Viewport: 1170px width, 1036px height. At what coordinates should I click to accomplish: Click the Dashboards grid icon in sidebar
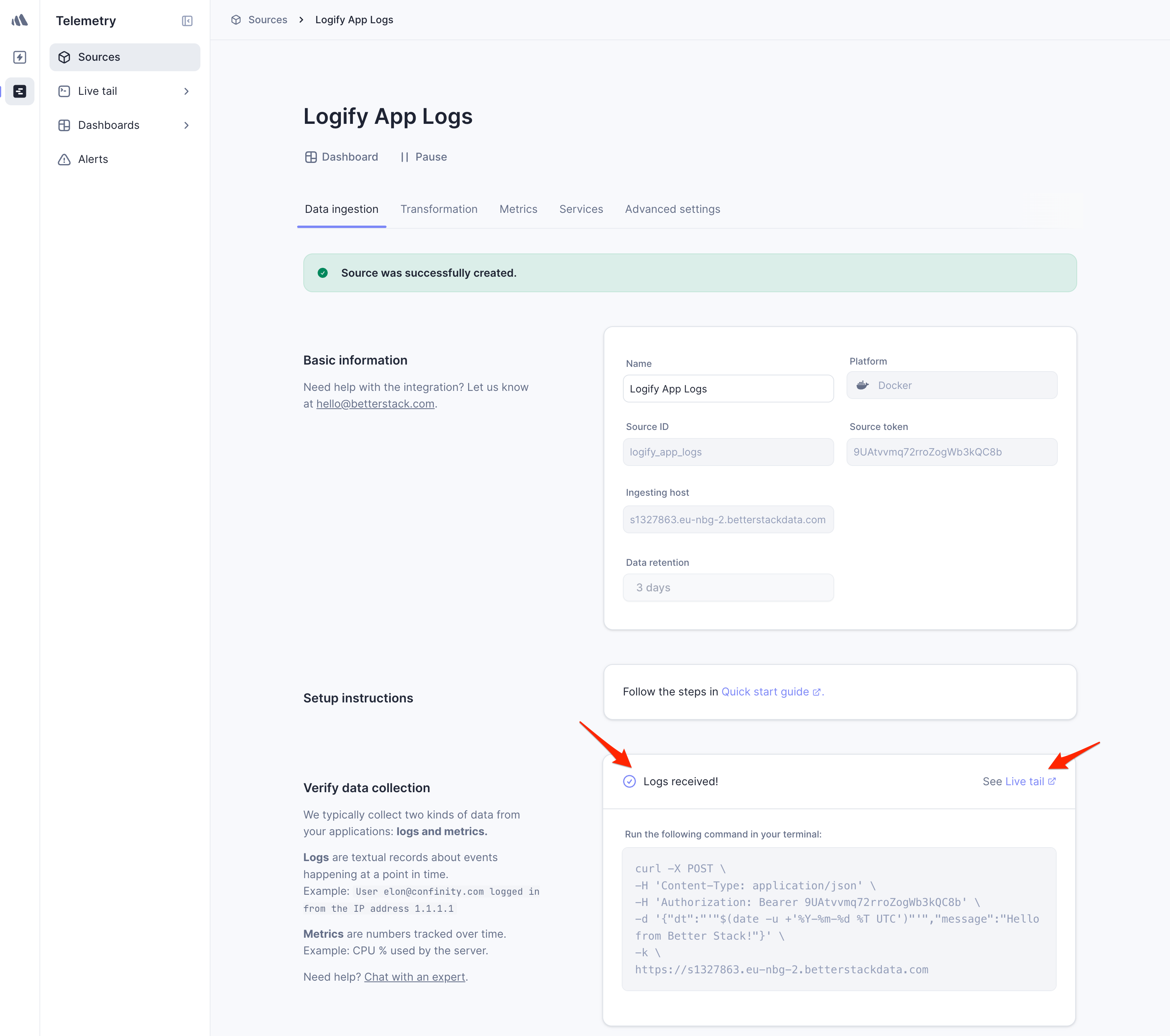(x=64, y=125)
